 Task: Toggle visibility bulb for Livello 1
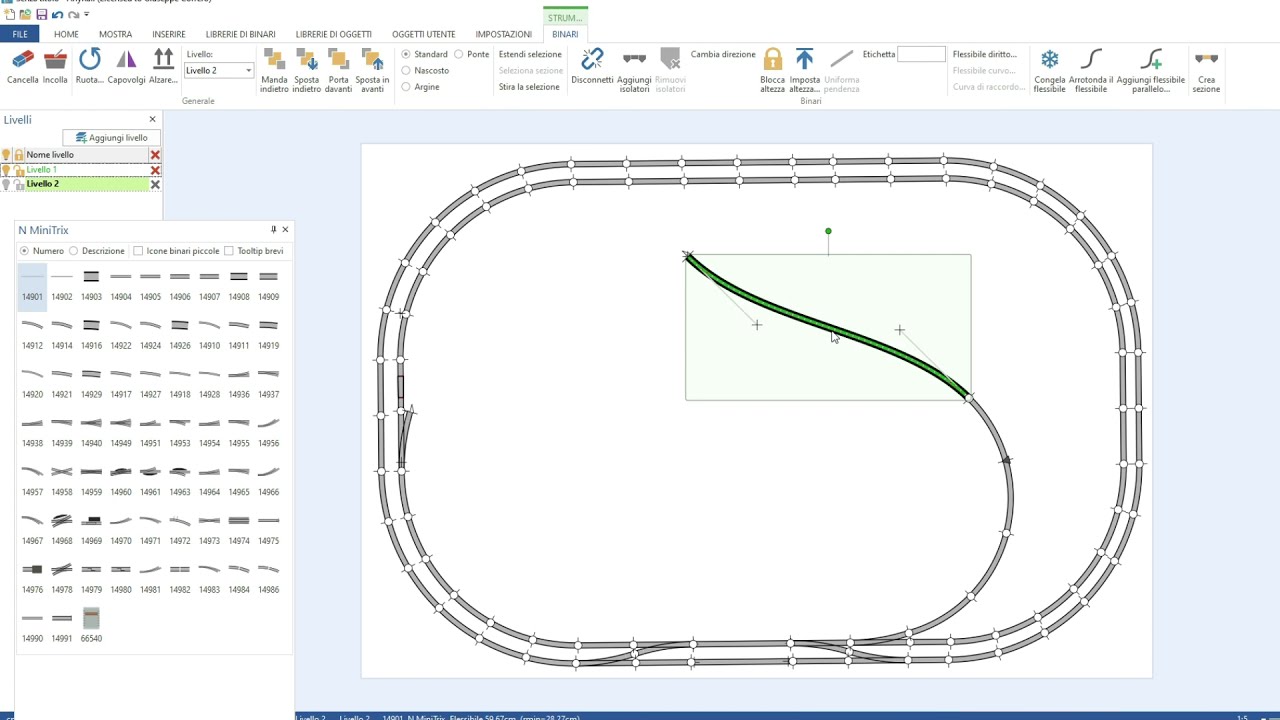point(6,170)
